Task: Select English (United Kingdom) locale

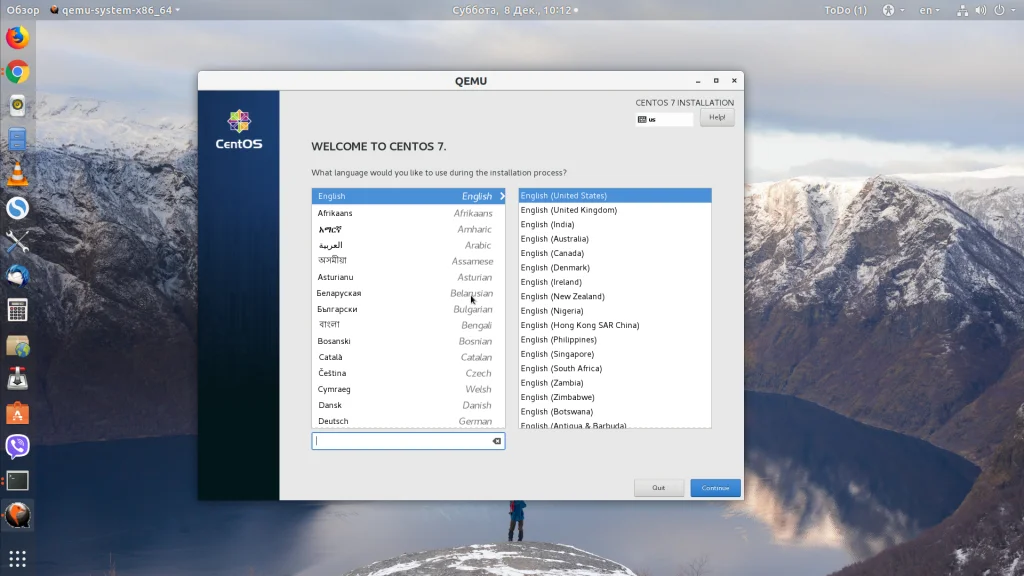Action: point(615,210)
